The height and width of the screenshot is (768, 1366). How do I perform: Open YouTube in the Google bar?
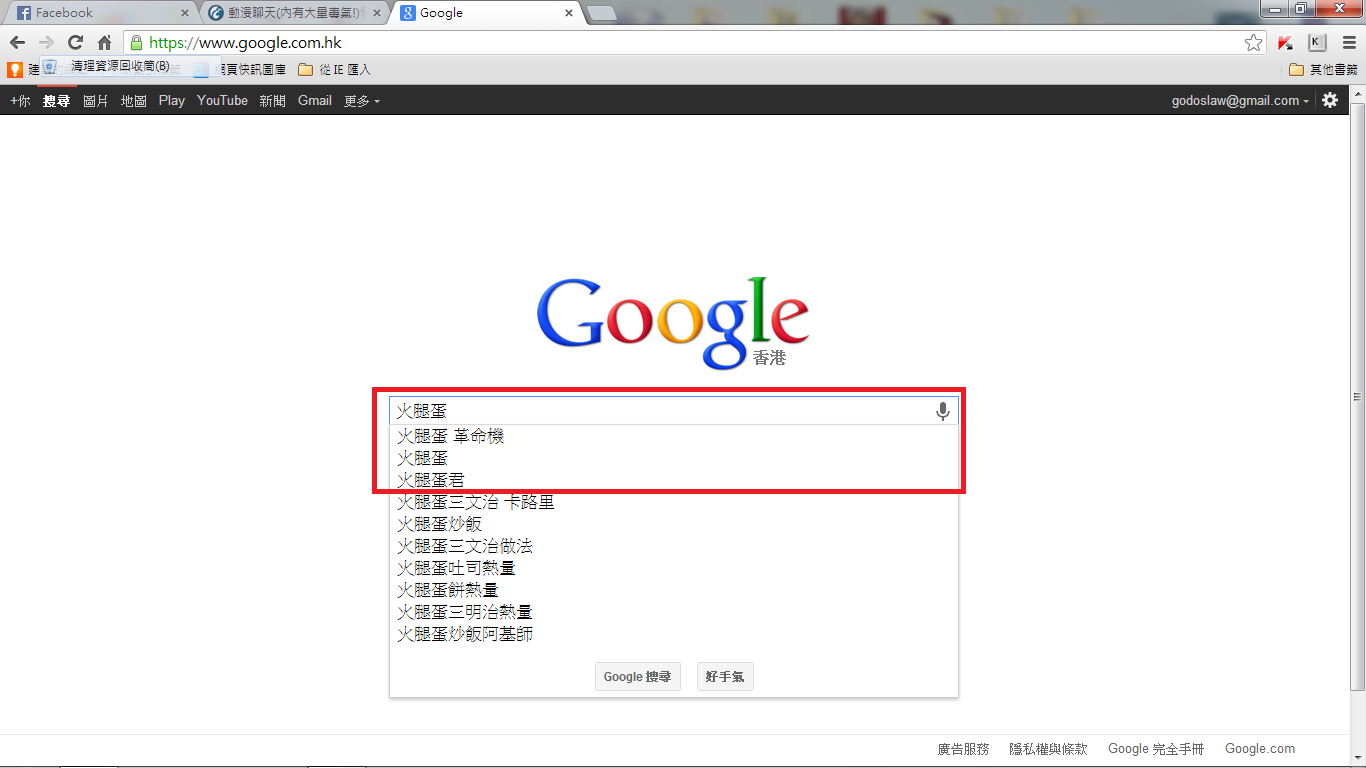(x=222, y=100)
